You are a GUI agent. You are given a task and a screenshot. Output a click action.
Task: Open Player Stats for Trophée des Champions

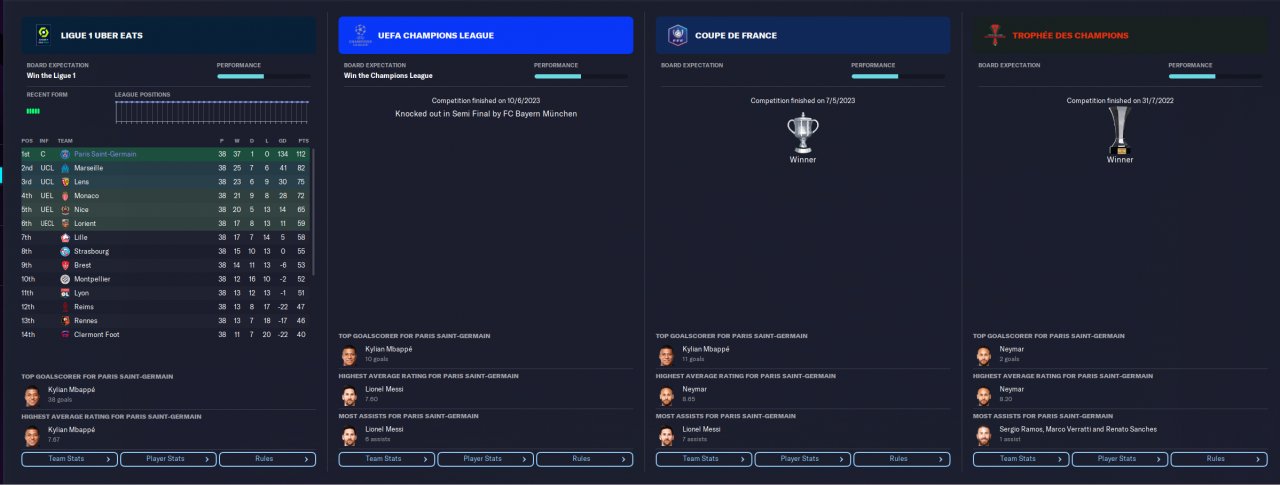(x=1118, y=459)
